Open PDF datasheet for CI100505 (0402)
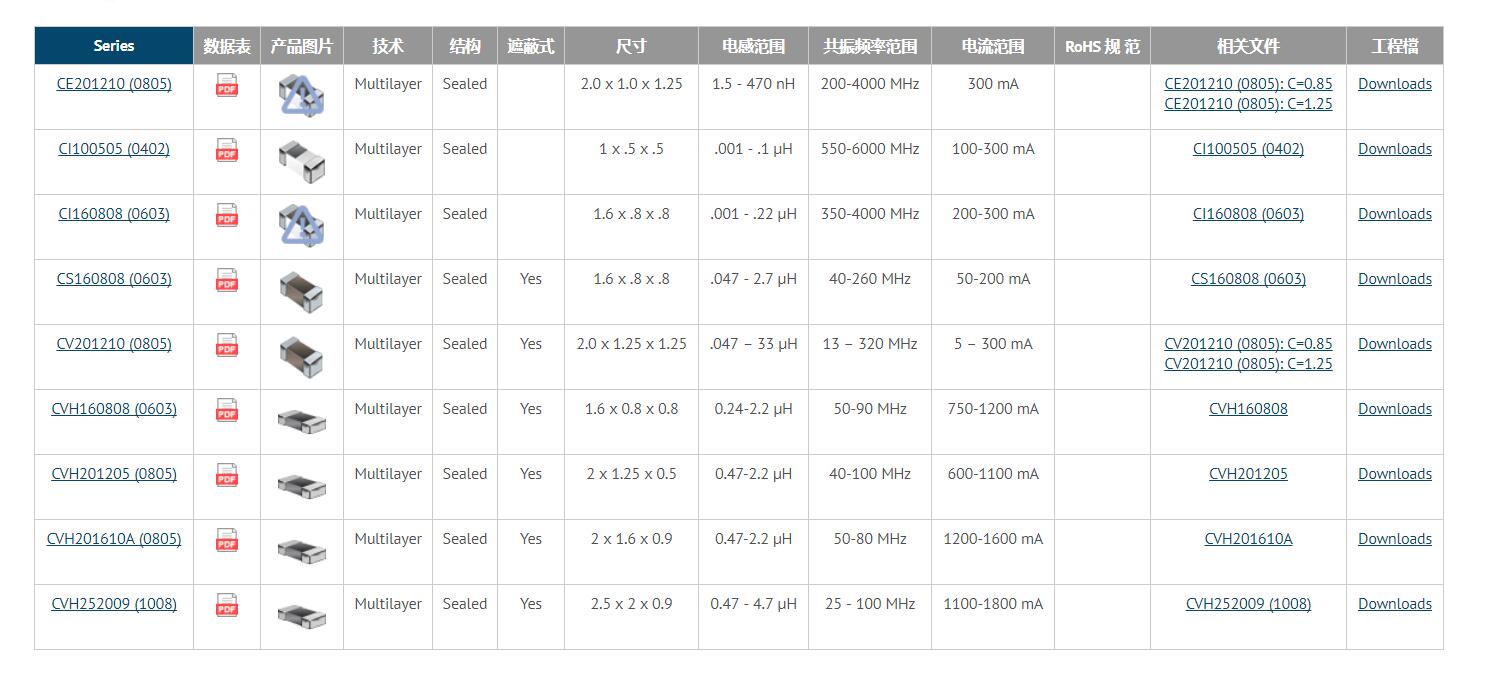This screenshot has width=1499, height=676. click(227, 151)
